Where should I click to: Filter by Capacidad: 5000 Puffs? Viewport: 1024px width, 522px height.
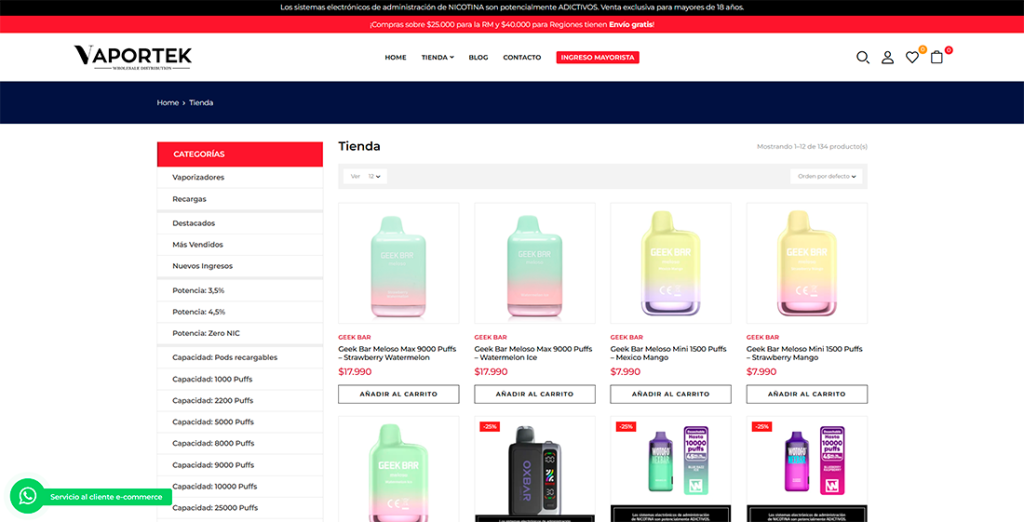[x=240, y=422]
